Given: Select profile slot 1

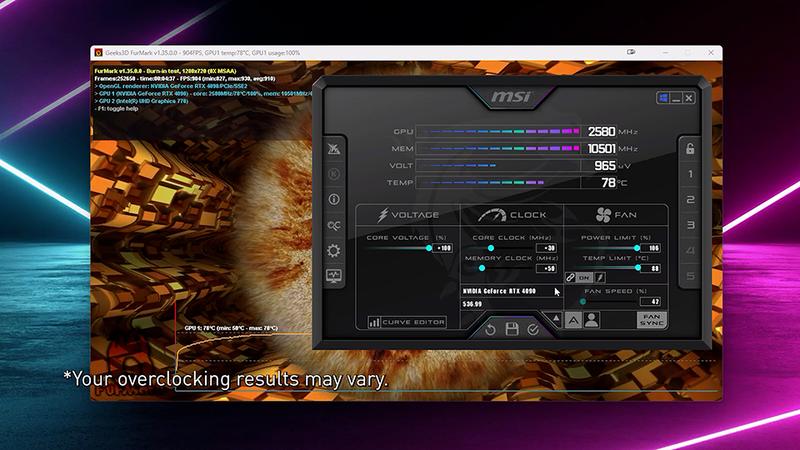Looking at the screenshot, I should [x=689, y=174].
